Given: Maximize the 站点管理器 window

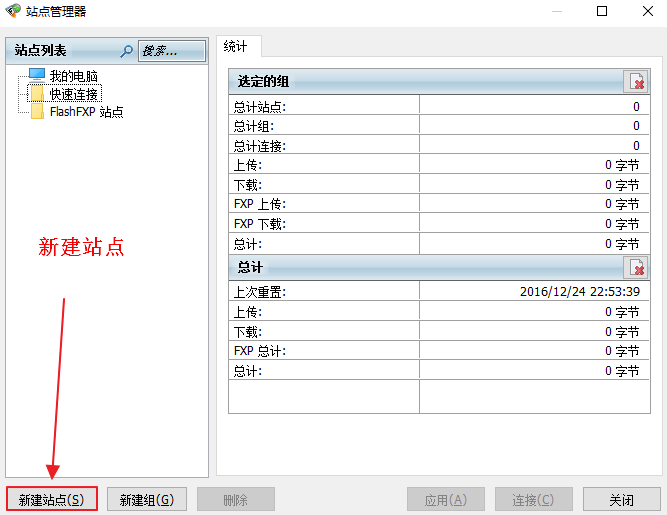Looking at the screenshot, I should point(602,12).
